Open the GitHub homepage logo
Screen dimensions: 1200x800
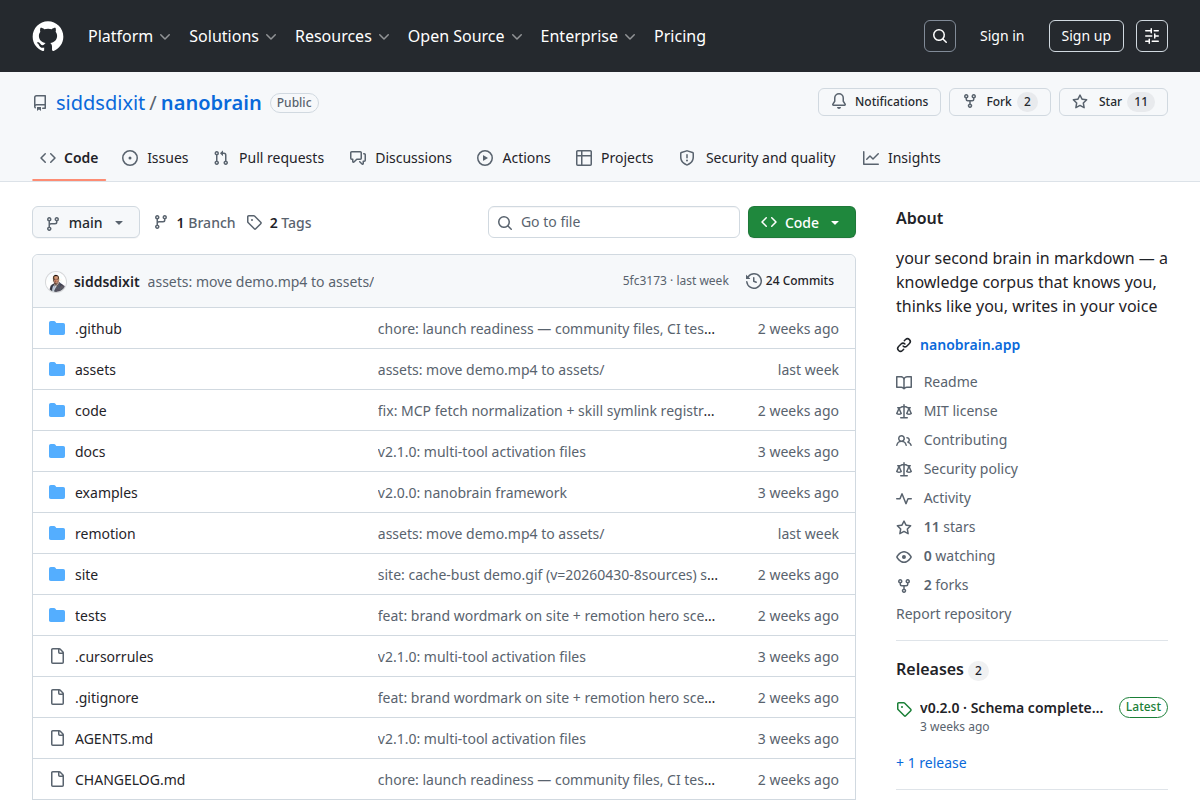coord(48,36)
